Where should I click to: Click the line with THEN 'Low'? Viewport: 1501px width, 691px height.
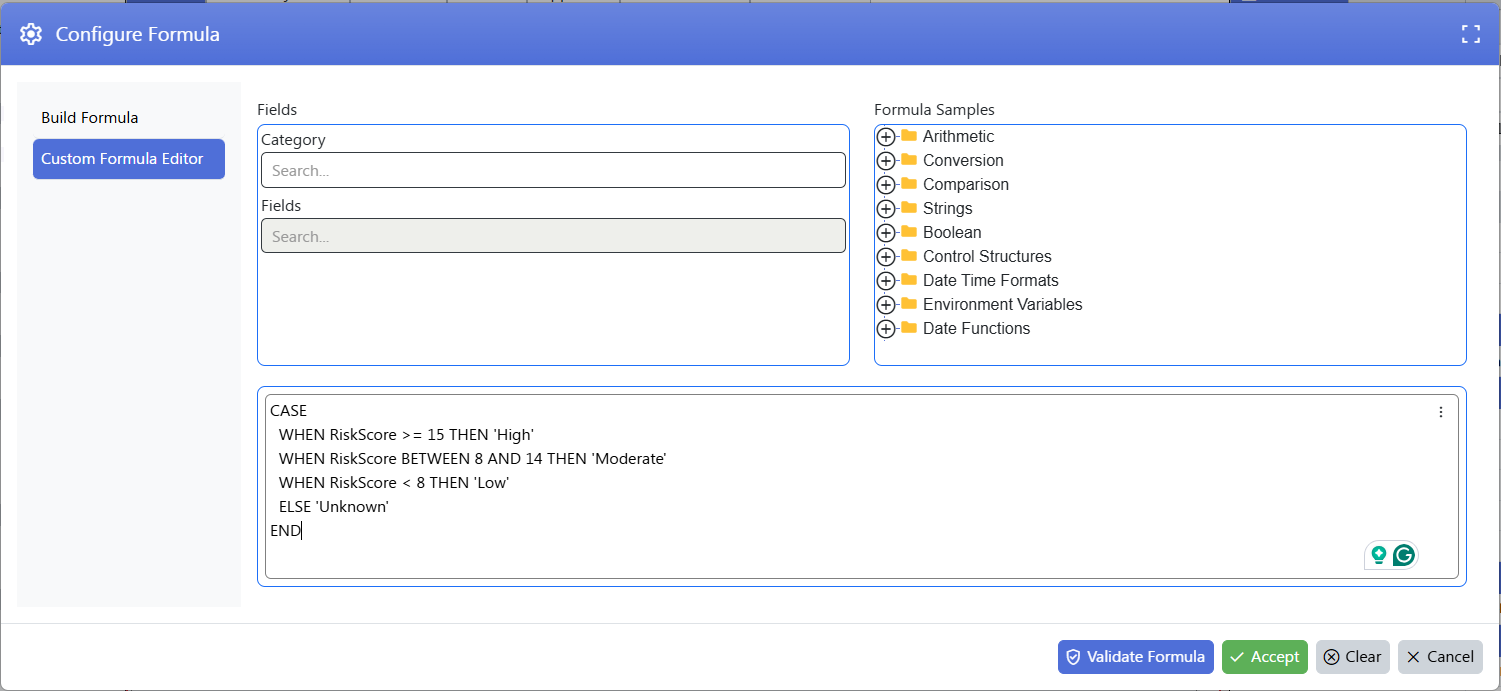pyautogui.click(x=394, y=483)
